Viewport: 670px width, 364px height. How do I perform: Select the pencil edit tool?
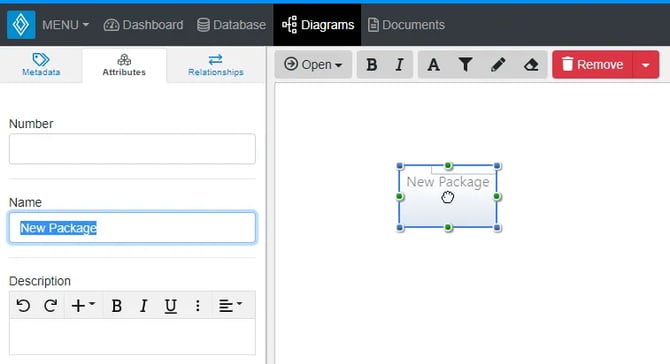(498, 65)
